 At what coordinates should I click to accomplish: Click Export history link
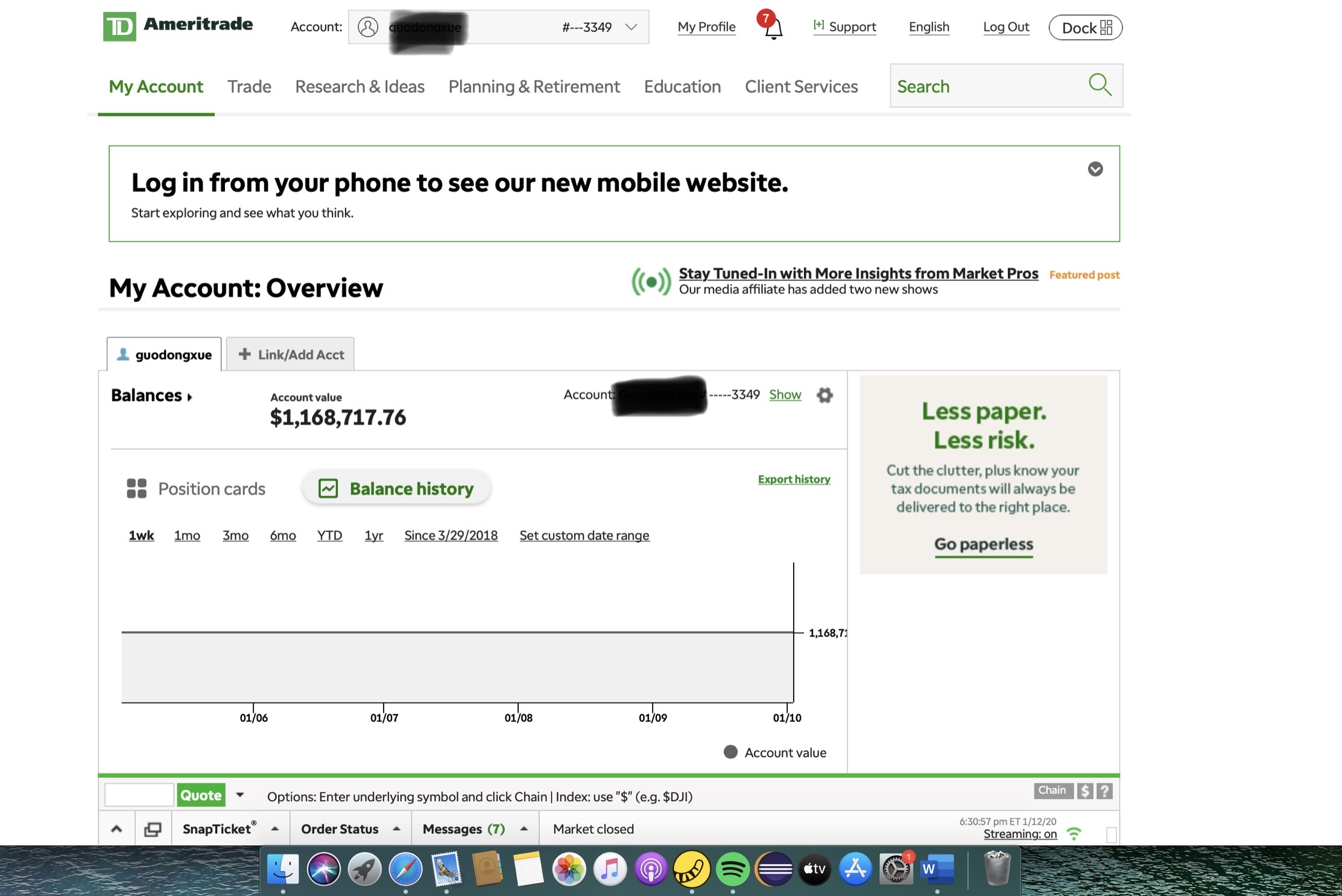(794, 479)
